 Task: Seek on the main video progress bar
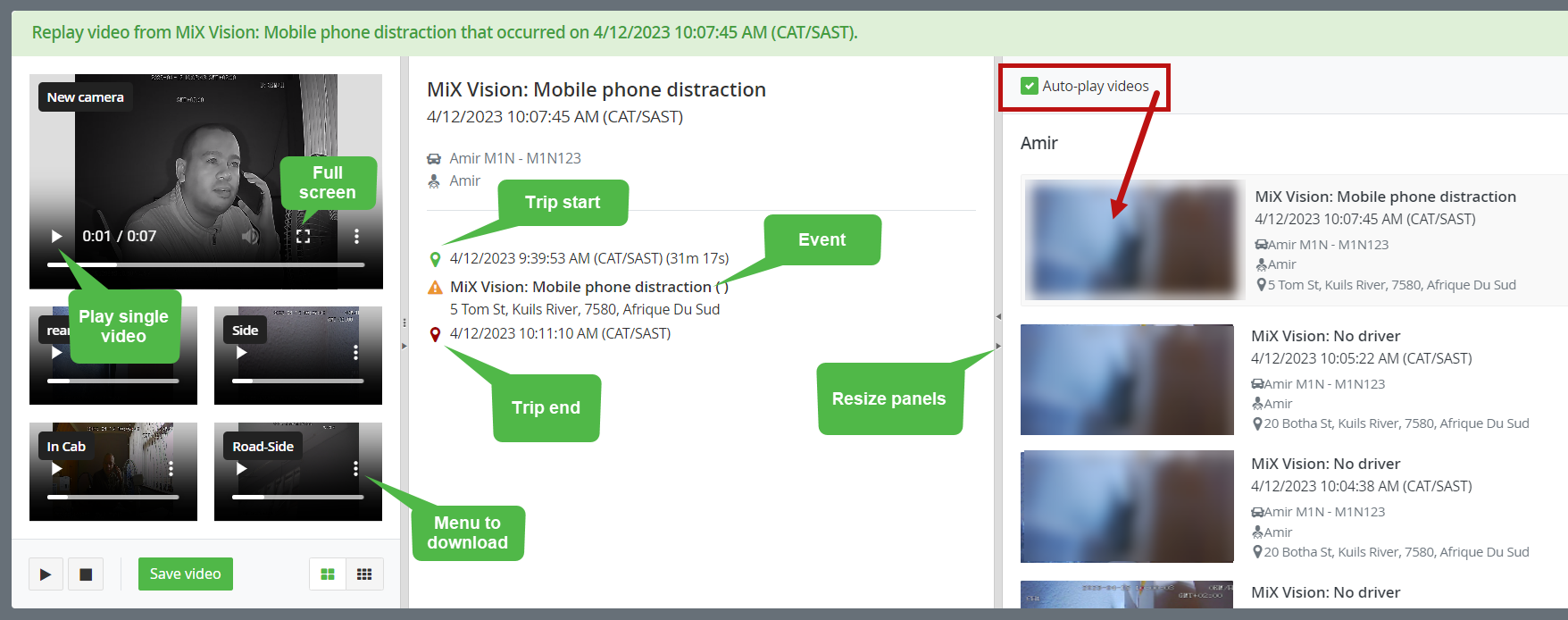point(205,264)
